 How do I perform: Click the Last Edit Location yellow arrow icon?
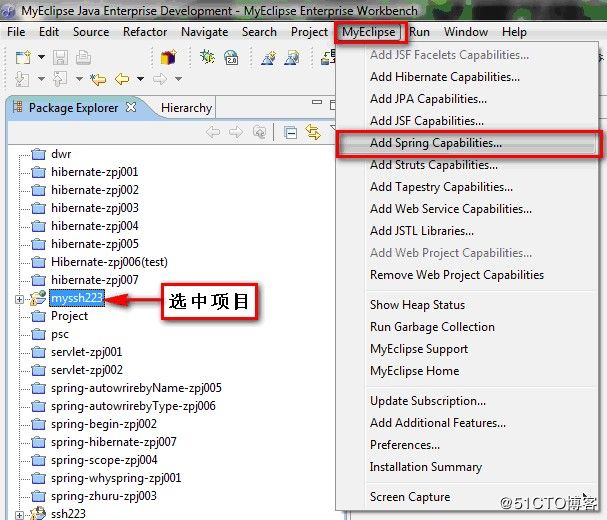(98, 79)
